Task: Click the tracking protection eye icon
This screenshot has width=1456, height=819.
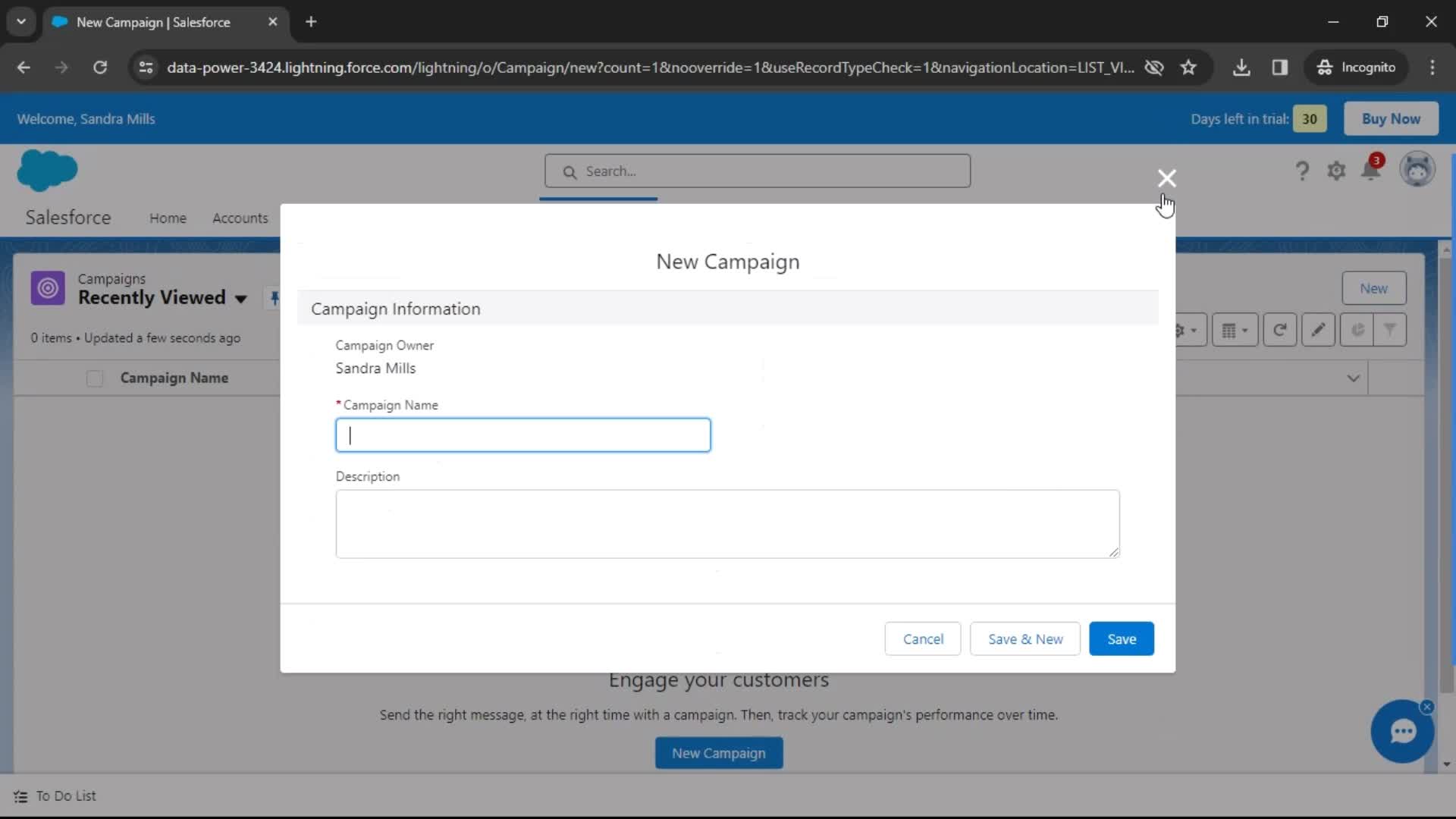Action: click(x=1154, y=67)
